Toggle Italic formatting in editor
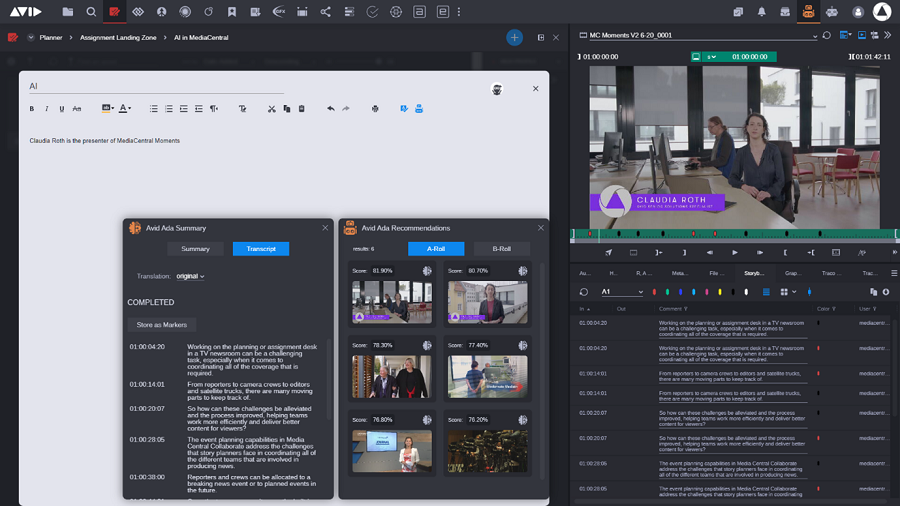900x506 pixels. pos(46,108)
